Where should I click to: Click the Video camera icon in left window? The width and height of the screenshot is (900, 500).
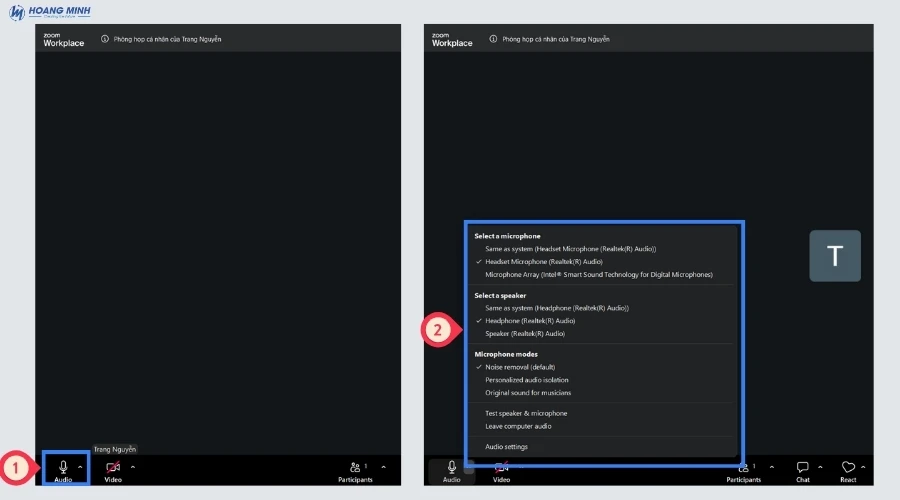pyautogui.click(x=113, y=467)
